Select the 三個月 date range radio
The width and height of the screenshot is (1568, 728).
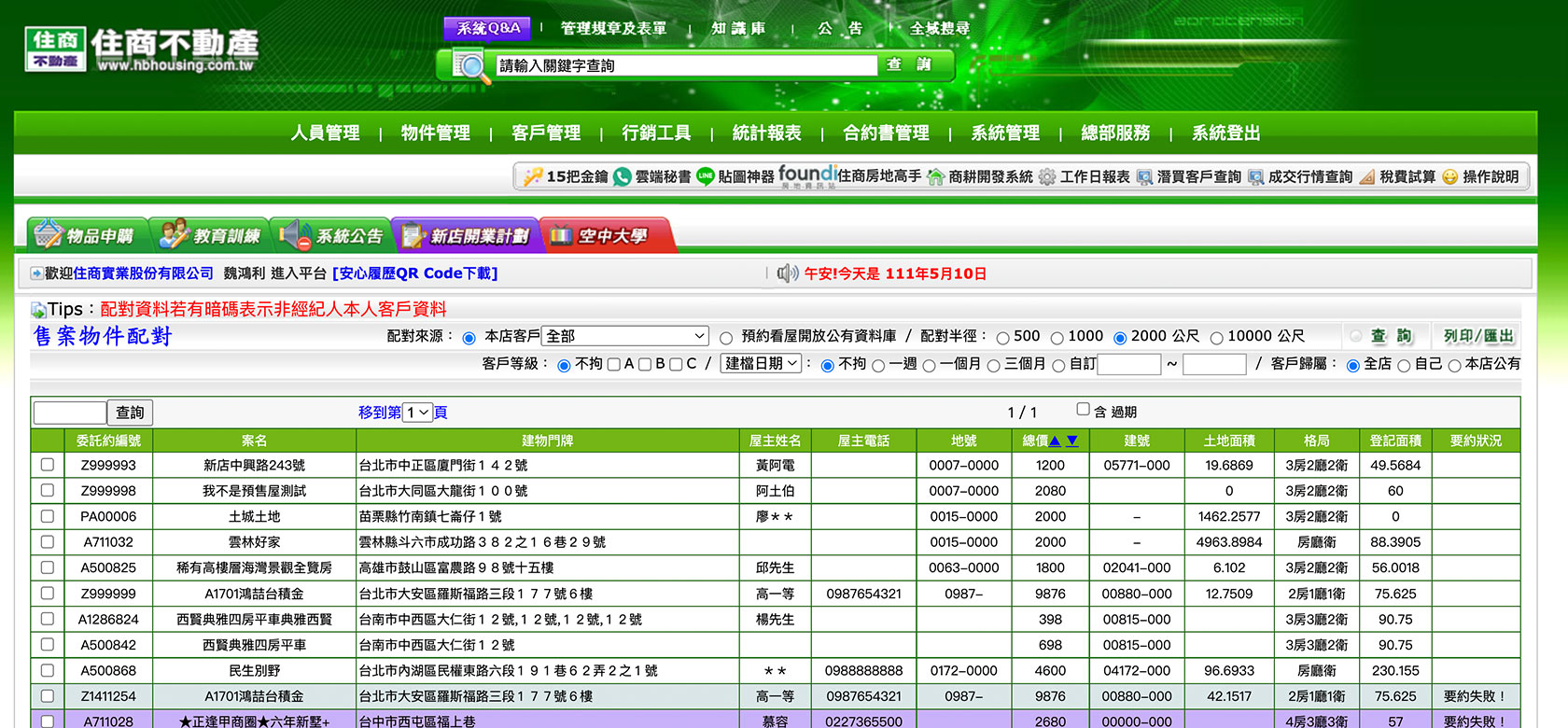(994, 366)
